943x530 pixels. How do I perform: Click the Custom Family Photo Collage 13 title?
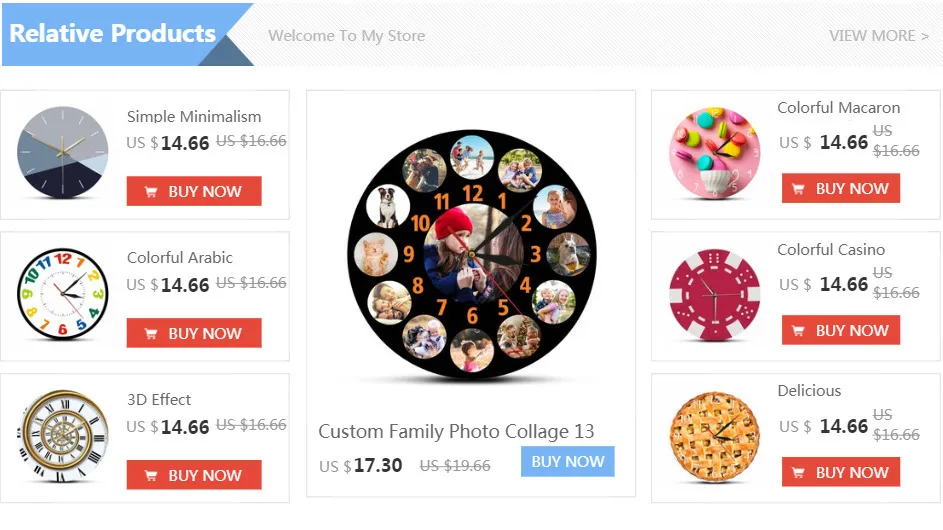tap(456, 431)
